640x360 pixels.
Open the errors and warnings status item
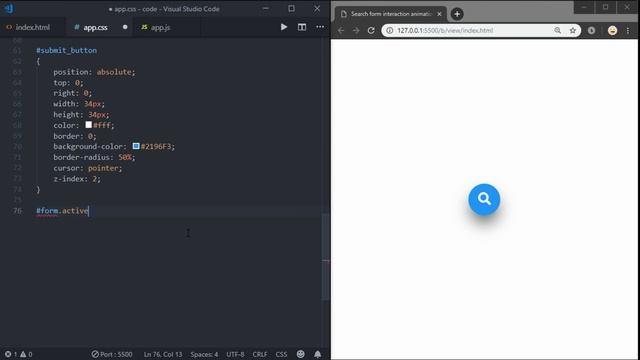[18, 354]
